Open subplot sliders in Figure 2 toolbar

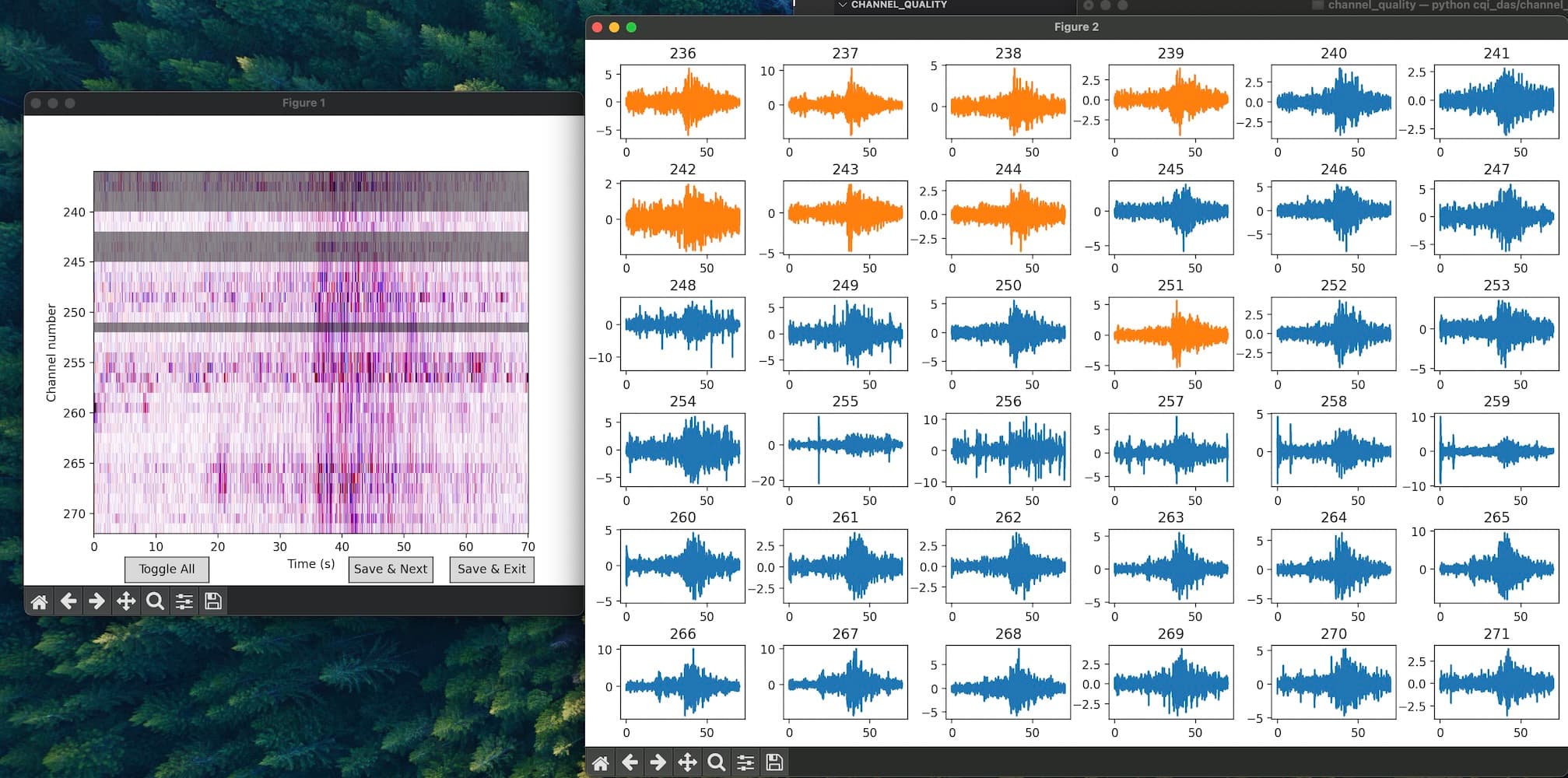click(x=745, y=762)
